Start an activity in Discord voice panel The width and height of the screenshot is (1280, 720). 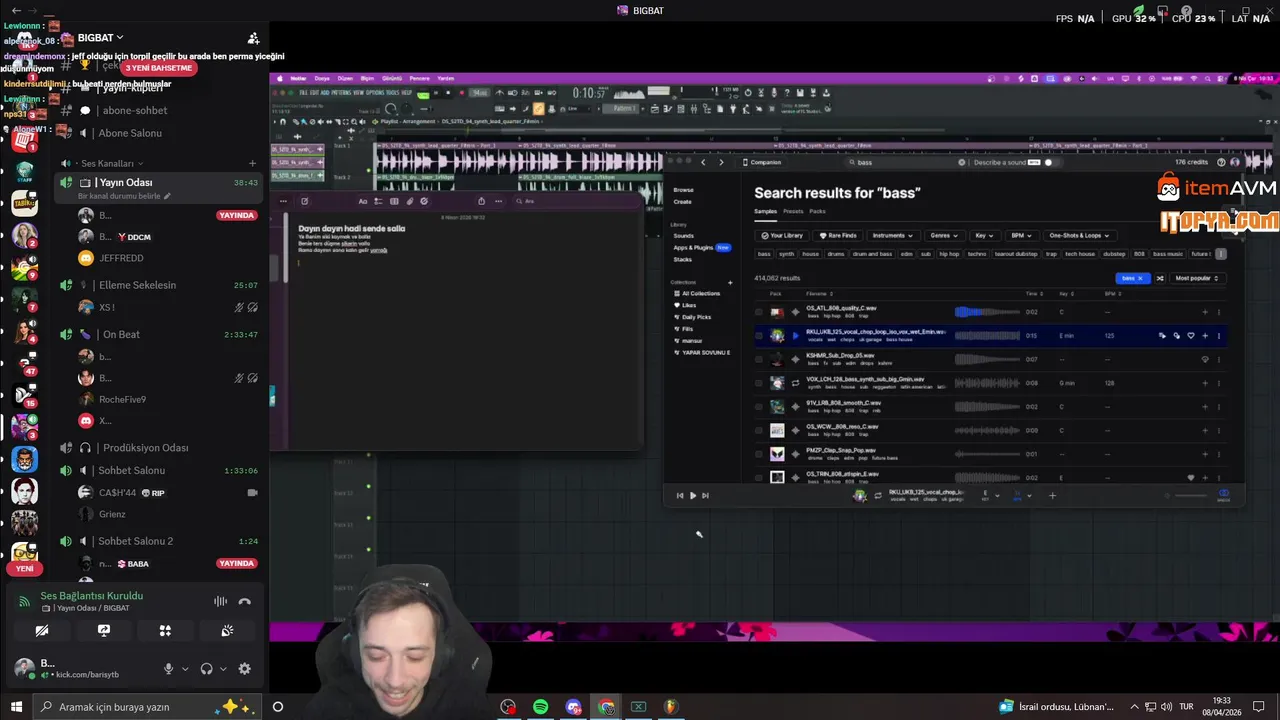(165, 631)
